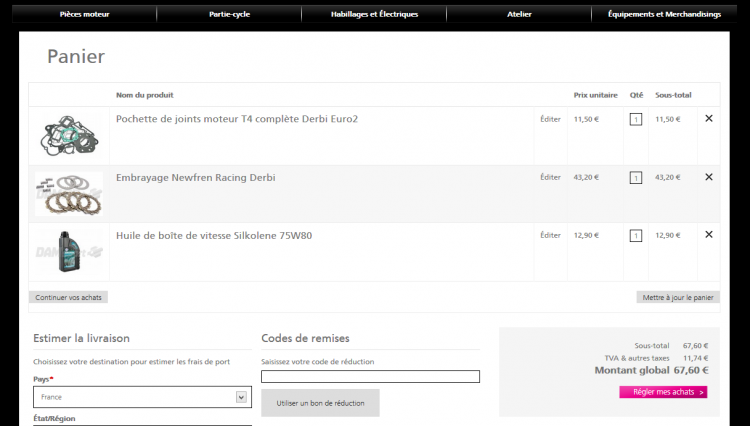Click Mettre à jour le panier button
The image size is (750, 426).
click(x=678, y=297)
